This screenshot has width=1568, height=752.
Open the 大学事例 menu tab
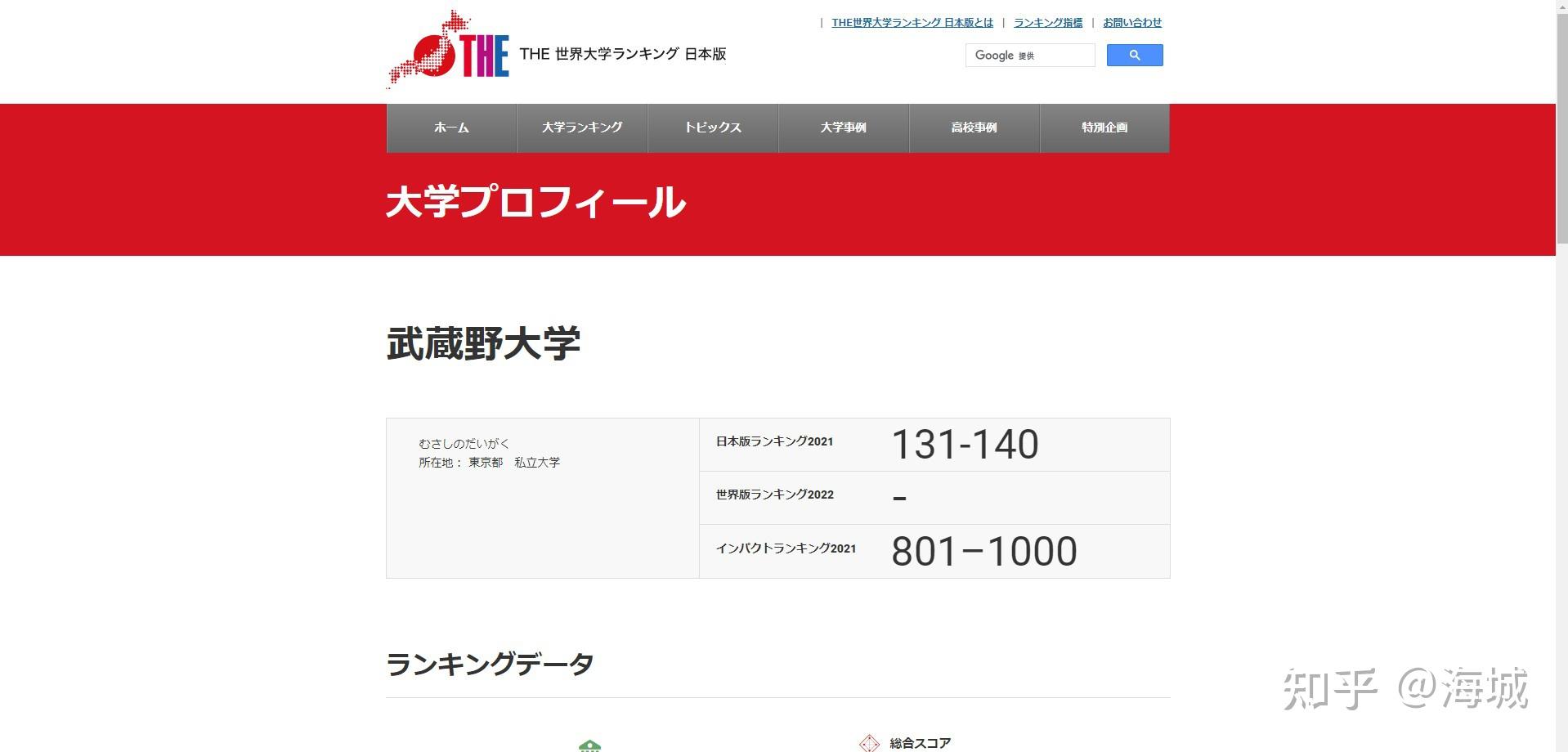[844, 128]
